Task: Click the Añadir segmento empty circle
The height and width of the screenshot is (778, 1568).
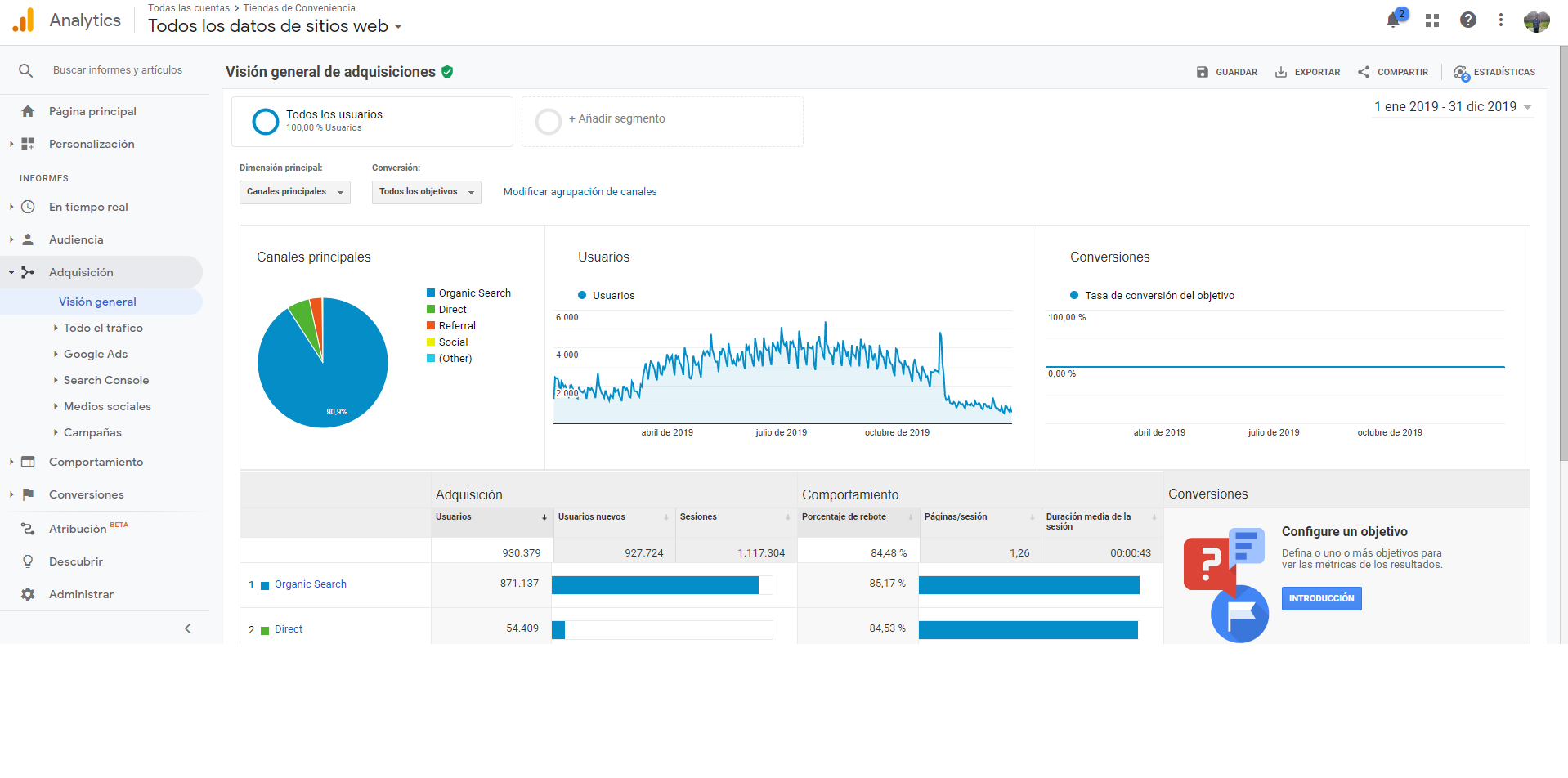Action: [x=548, y=122]
